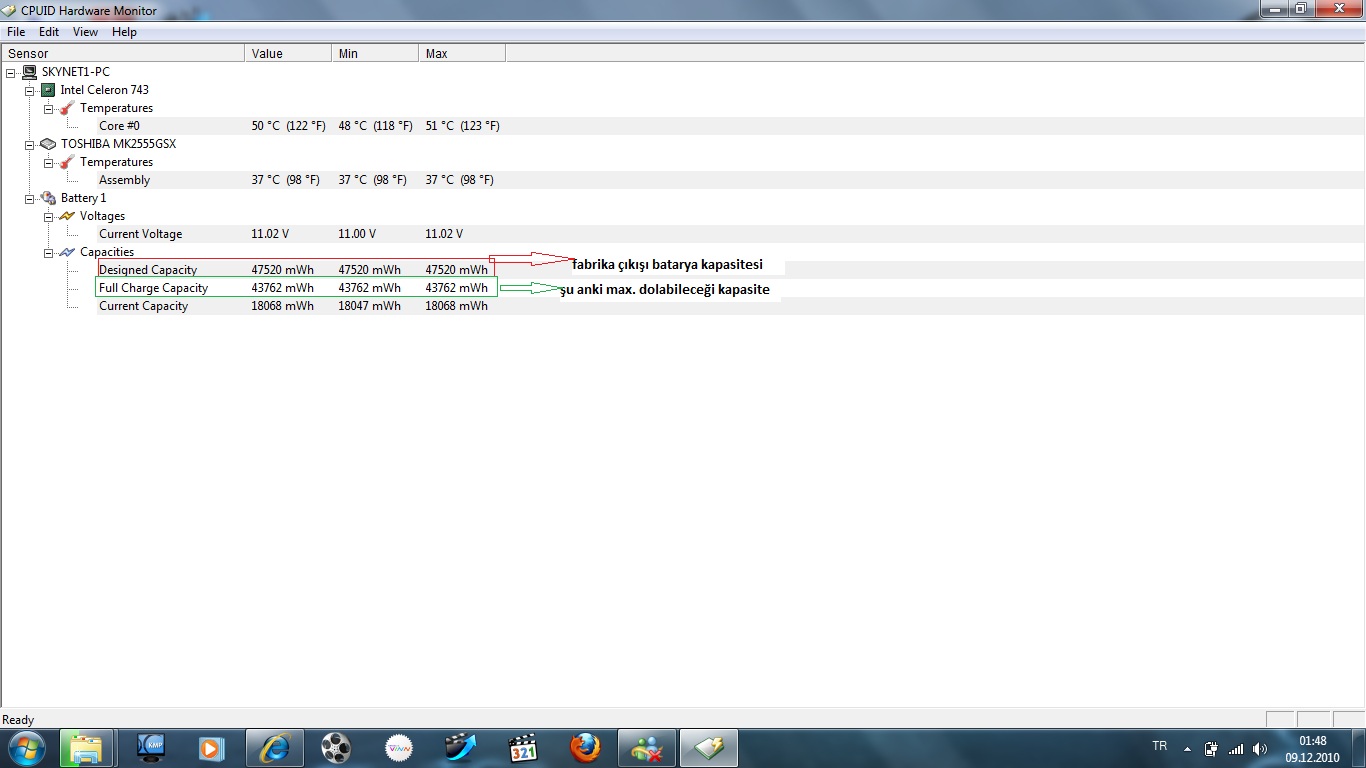The height and width of the screenshot is (768, 1366).
Task: Select the SKYNET1-PC computer icon
Action: click(x=29, y=72)
